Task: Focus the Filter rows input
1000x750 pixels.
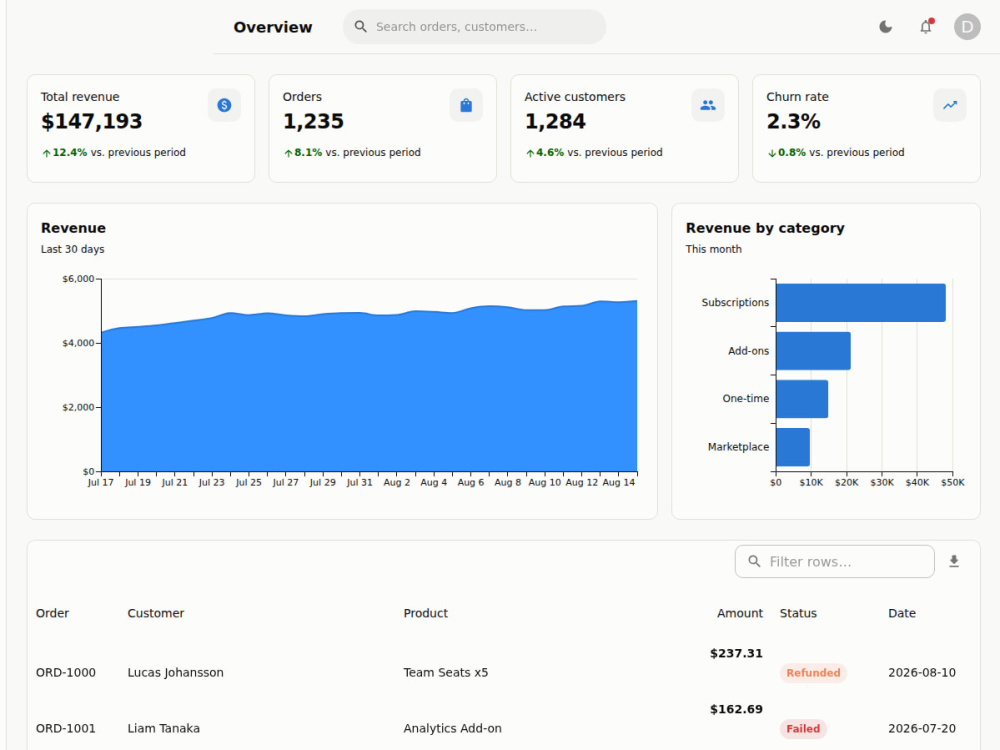Action: pos(835,561)
